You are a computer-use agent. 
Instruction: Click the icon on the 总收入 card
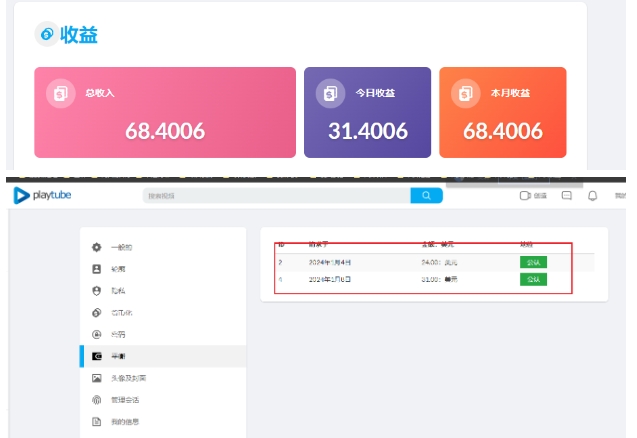pyautogui.click(x=61, y=93)
